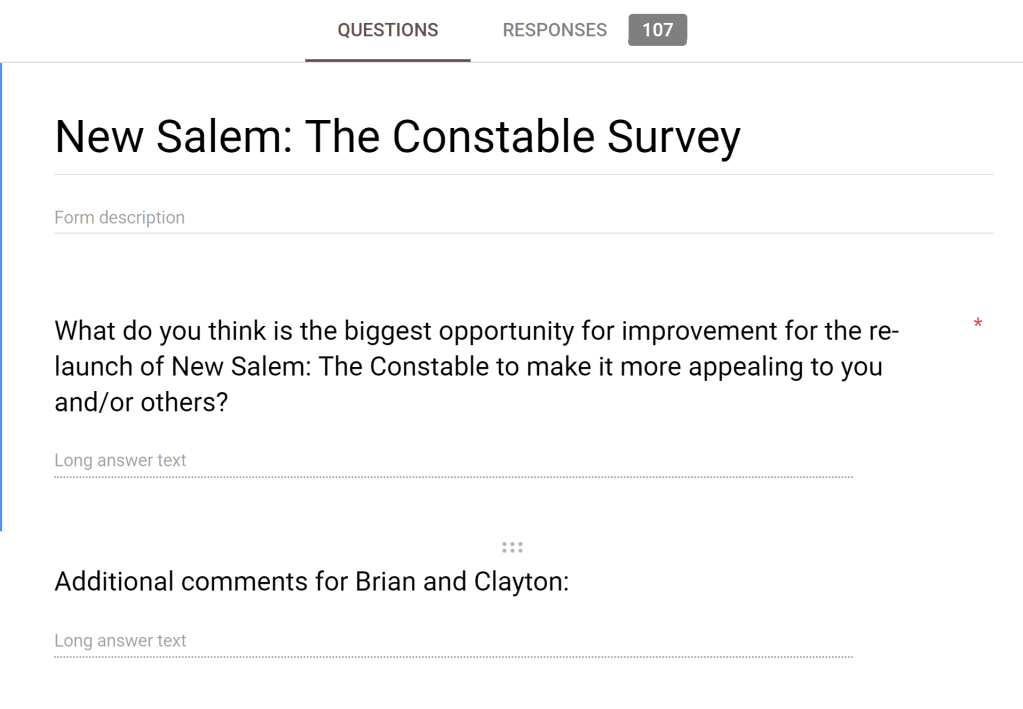Click the blank header area left of QUESTIONS

150,30
